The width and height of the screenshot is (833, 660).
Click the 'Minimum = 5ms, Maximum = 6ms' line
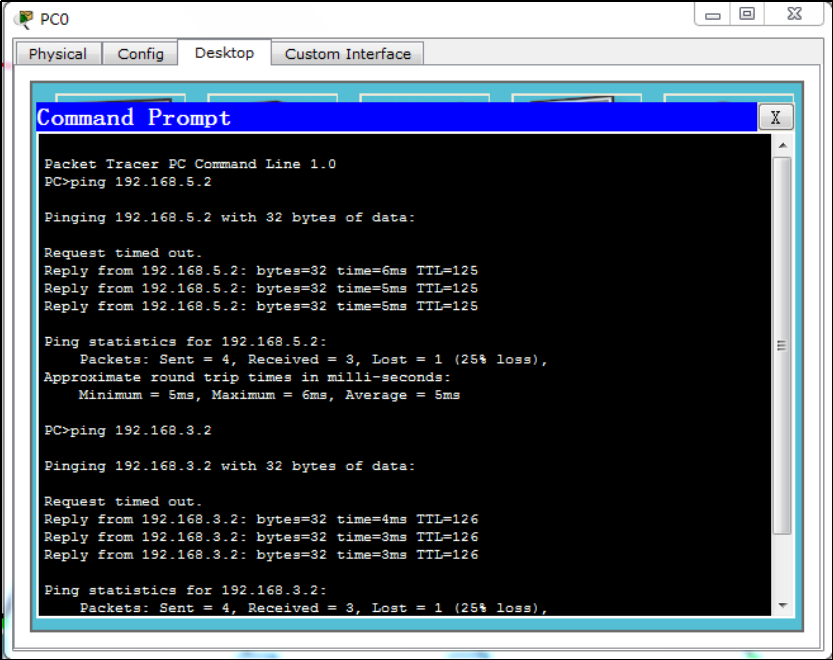269,395
